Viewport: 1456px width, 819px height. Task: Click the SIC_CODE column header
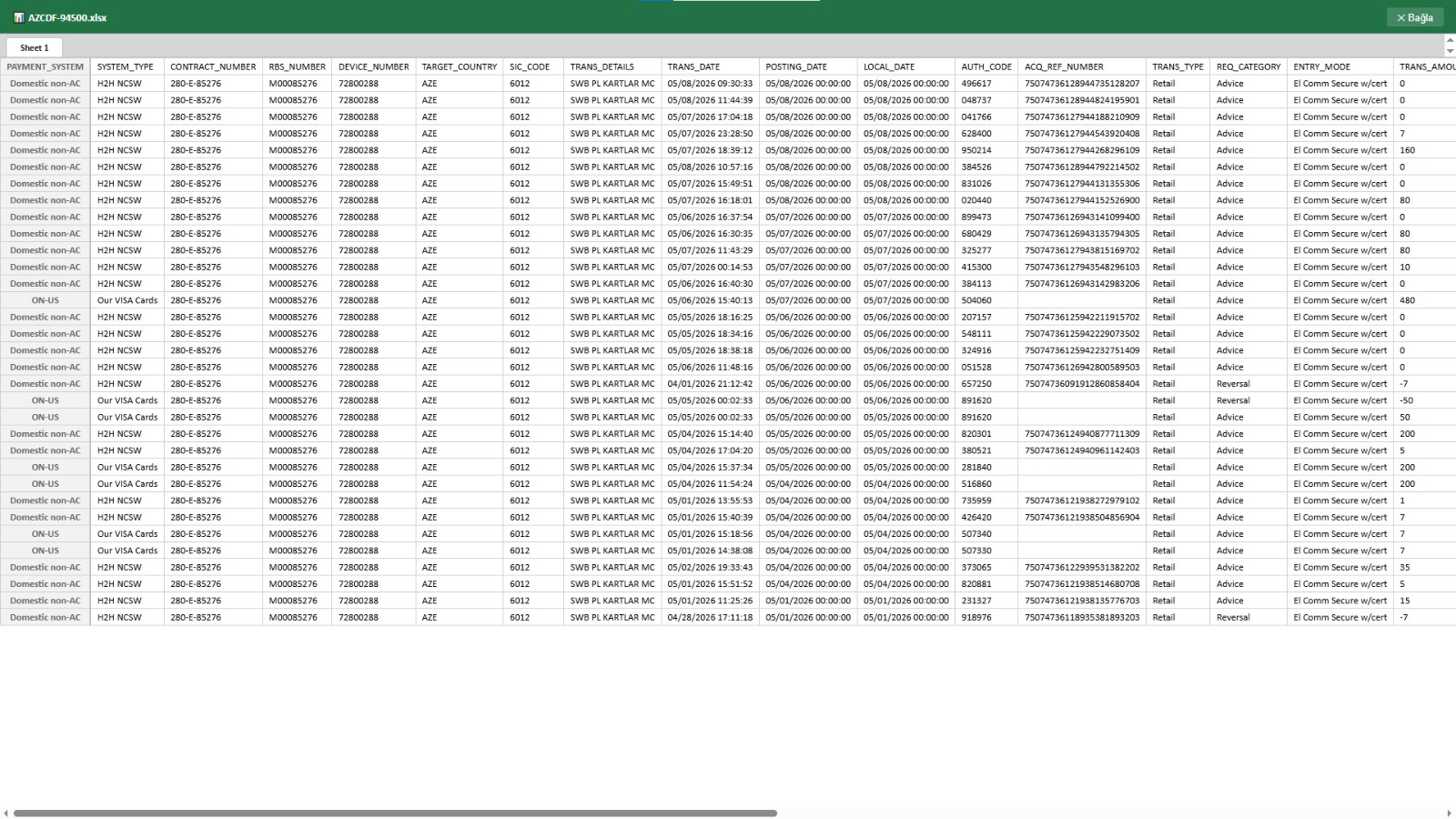pos(532,66)
